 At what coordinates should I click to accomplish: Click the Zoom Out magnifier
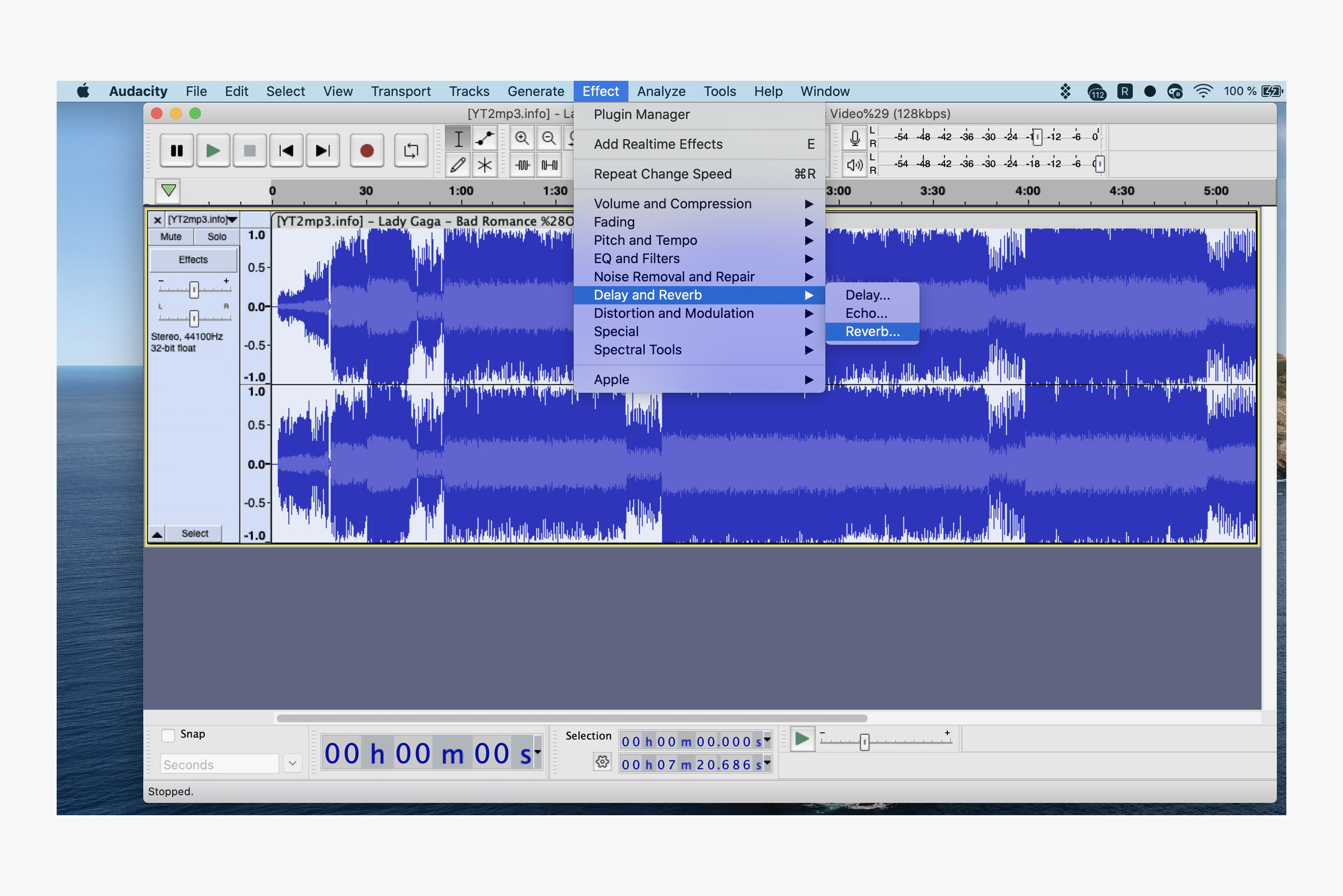[549, 138]
